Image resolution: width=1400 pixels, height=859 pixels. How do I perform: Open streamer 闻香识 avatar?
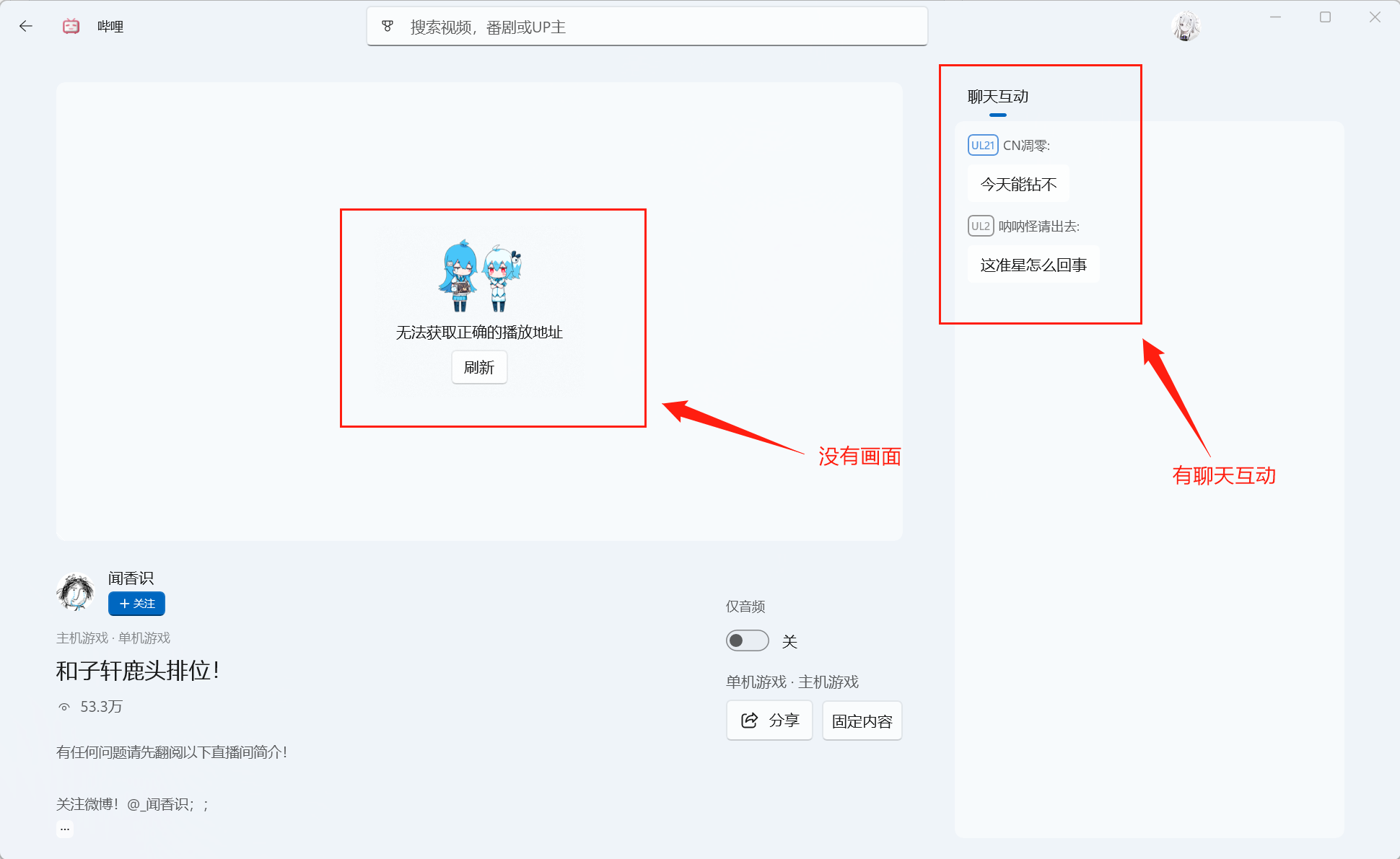76,592
